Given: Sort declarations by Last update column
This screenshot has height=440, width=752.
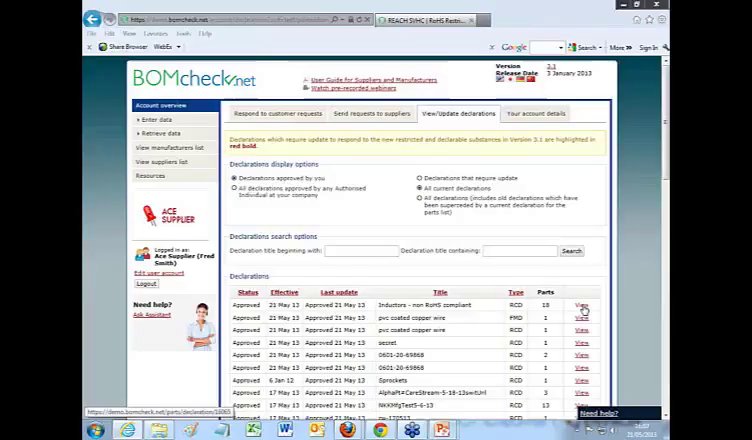Looking at the screenshot, I should 339,292.
